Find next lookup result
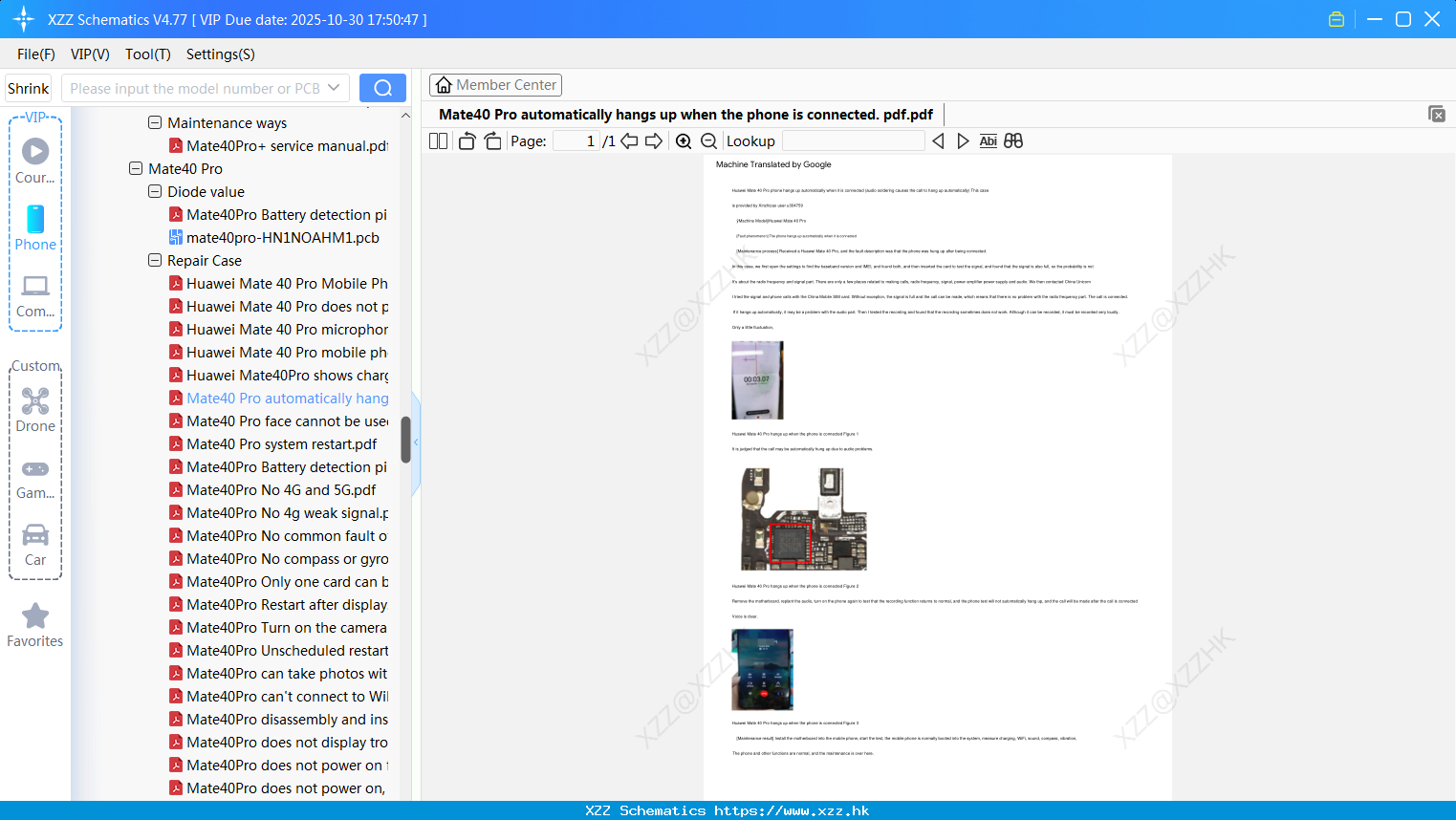Screen dimensions: 1456x820 pyautogui.click(x=963, y=140)
